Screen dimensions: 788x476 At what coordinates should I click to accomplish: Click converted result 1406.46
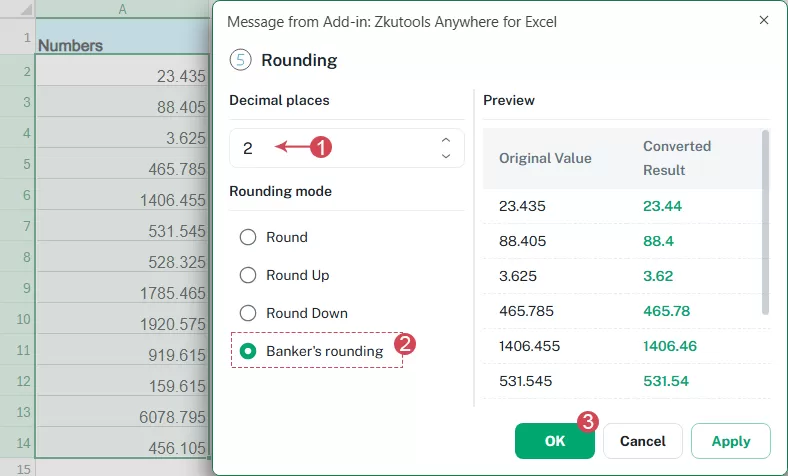[x=670, y=346]
